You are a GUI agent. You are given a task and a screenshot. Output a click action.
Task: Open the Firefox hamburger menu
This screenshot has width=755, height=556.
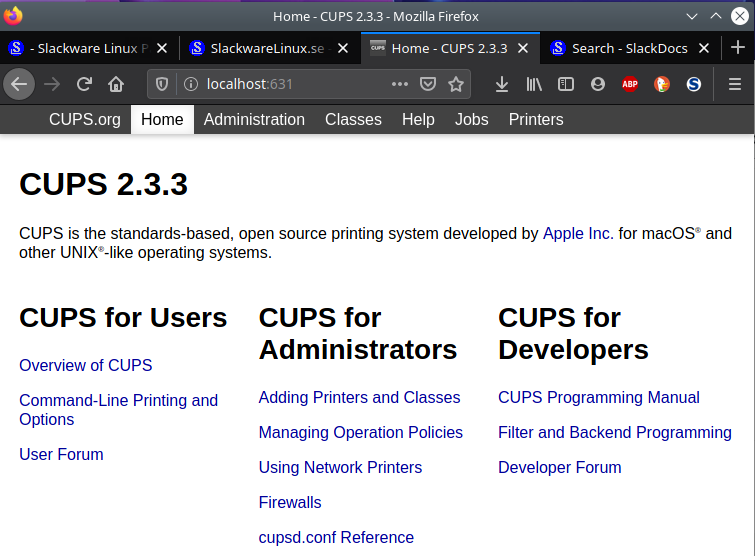[x=735, y=84]
